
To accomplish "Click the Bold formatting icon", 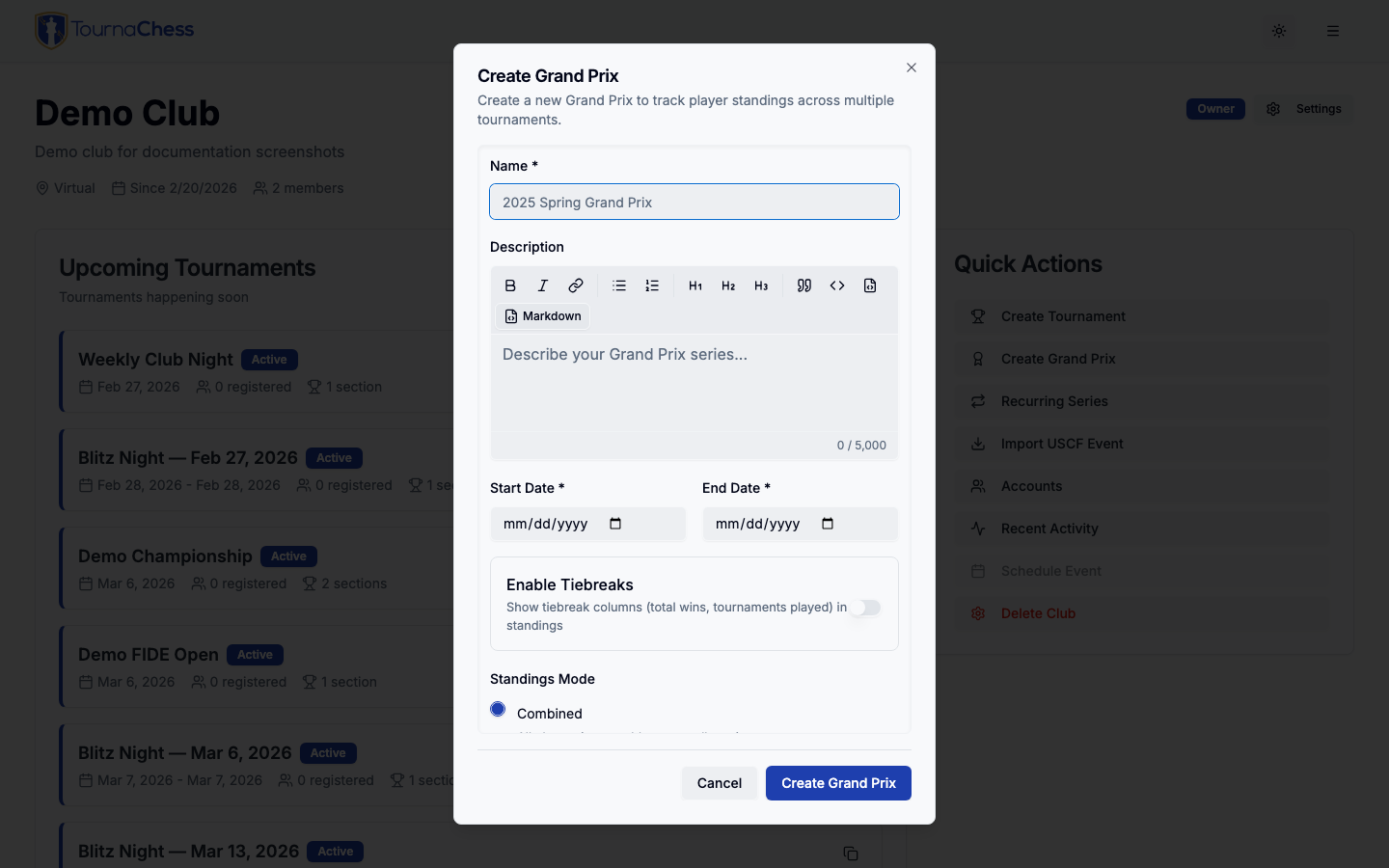I will 510,285.
